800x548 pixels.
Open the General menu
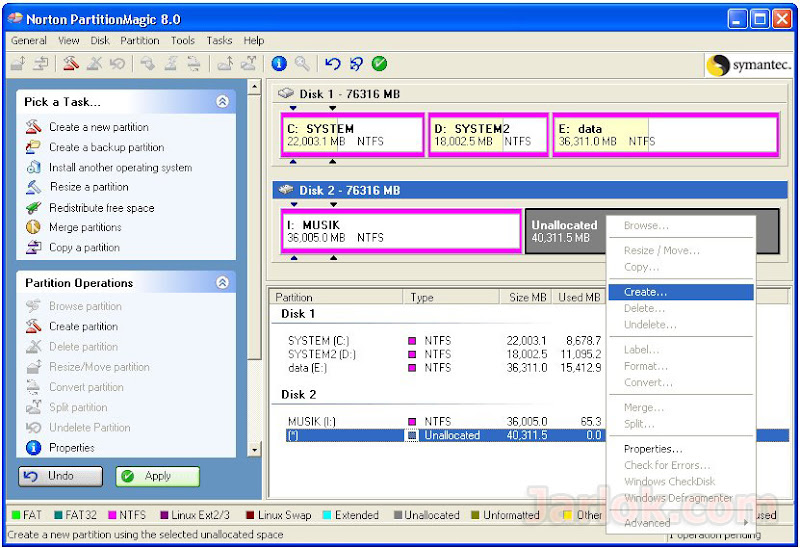pos(29,40)
